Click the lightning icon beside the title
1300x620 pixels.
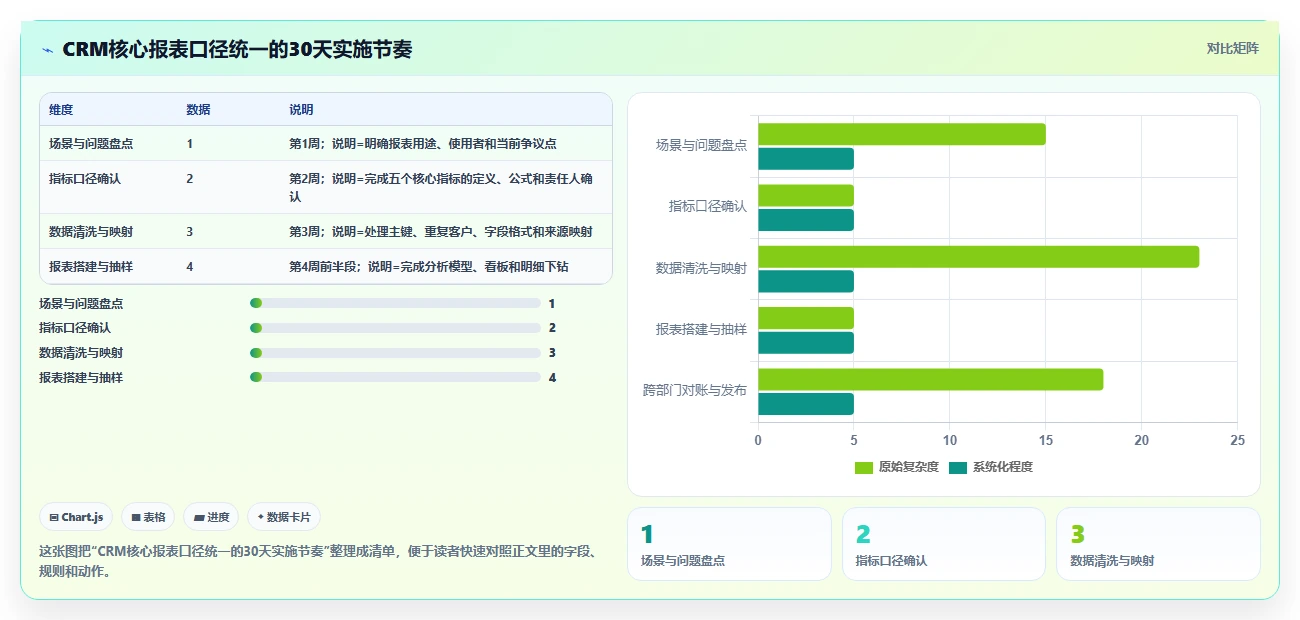pyautogui.click(x=48, y=49)
